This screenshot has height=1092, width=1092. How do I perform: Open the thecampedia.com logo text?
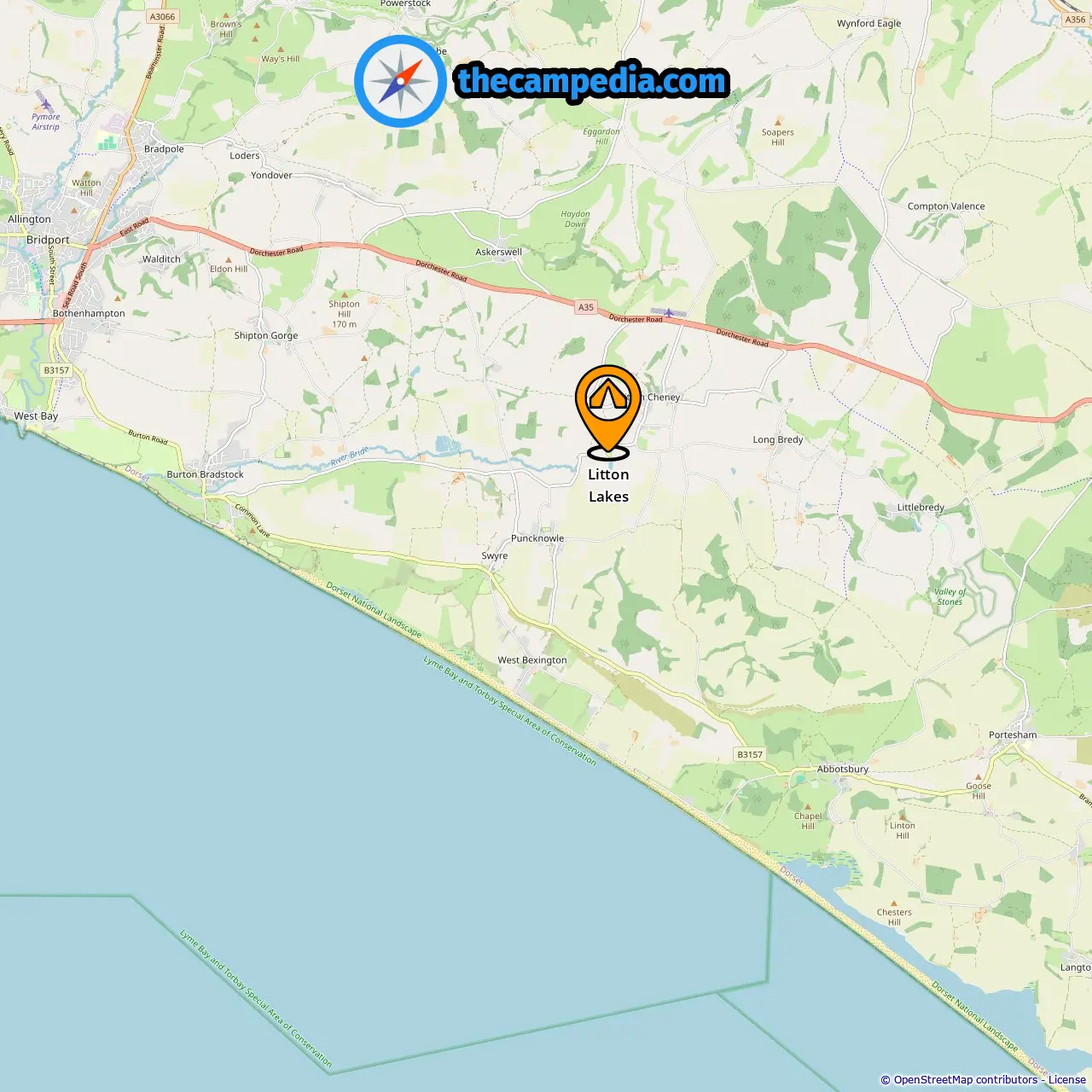(x=593, y=82)
